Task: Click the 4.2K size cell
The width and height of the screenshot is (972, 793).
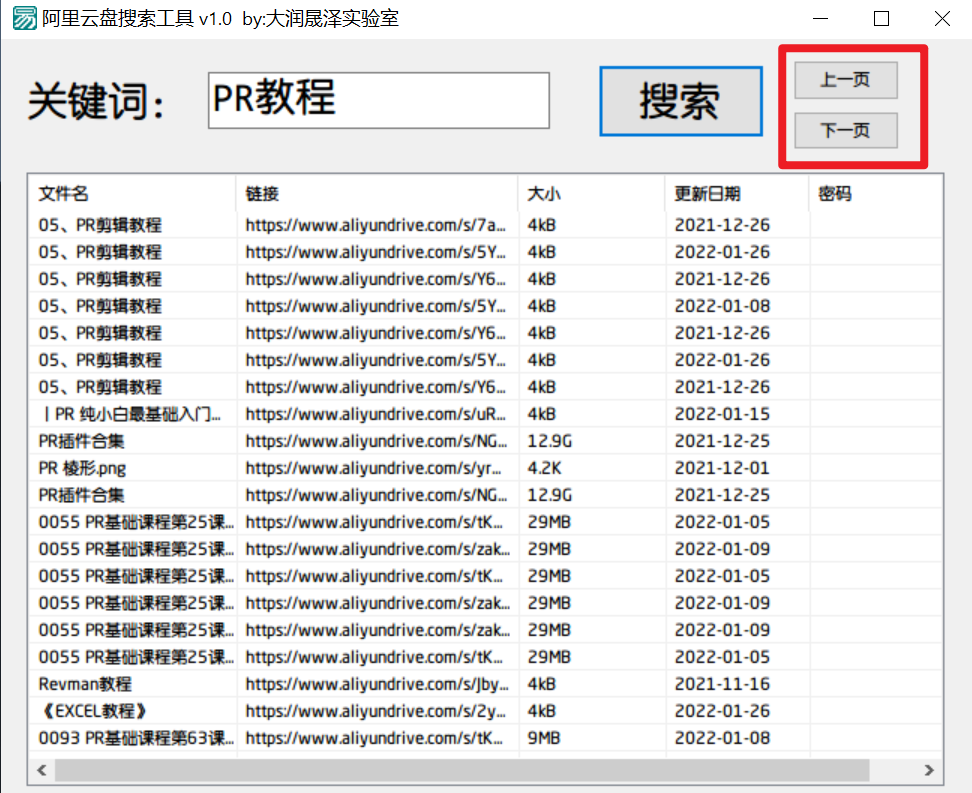Action: [544, 468]
